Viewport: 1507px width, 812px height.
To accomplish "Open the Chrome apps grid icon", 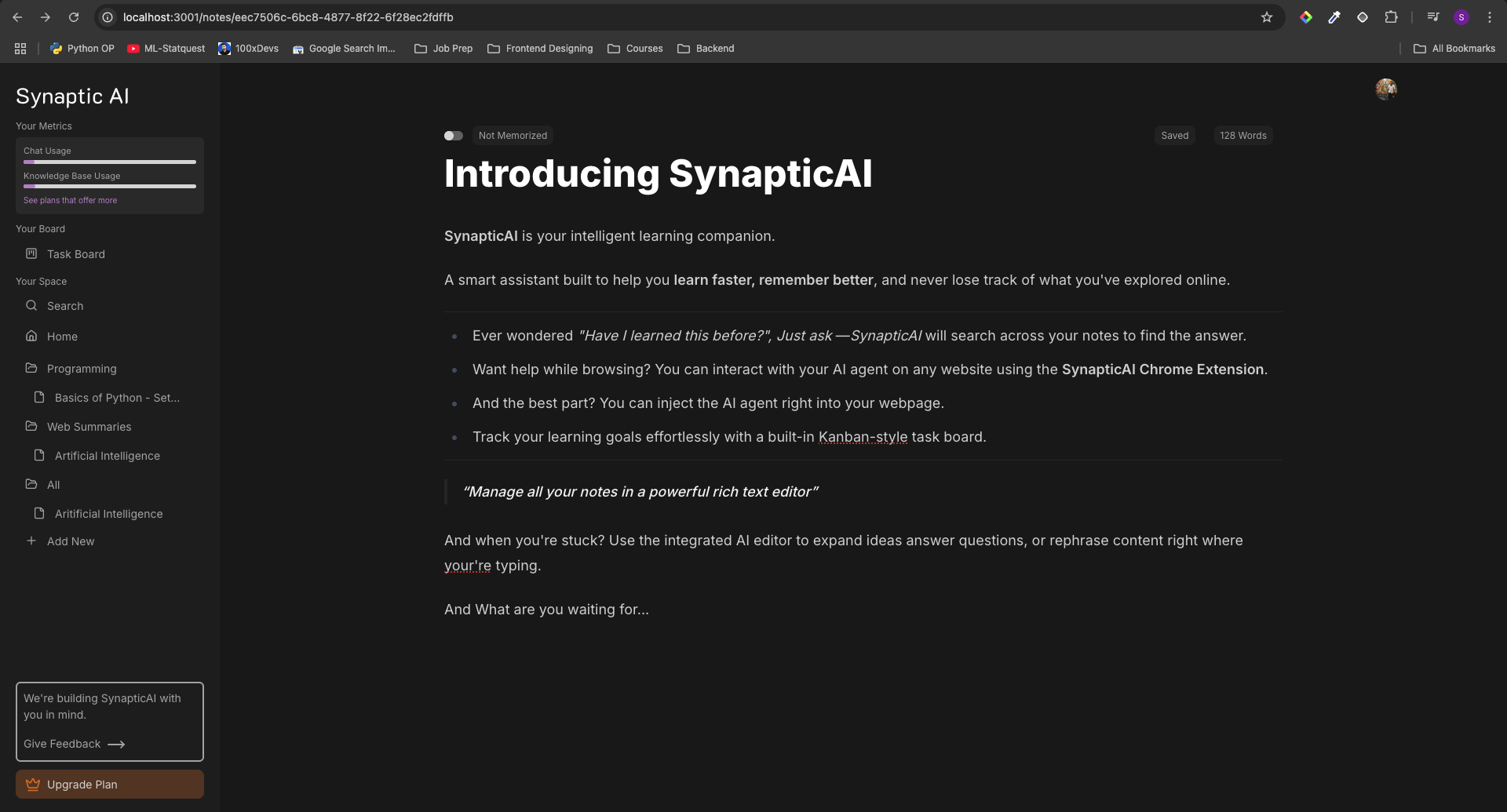I will click(x=20, y=49).
